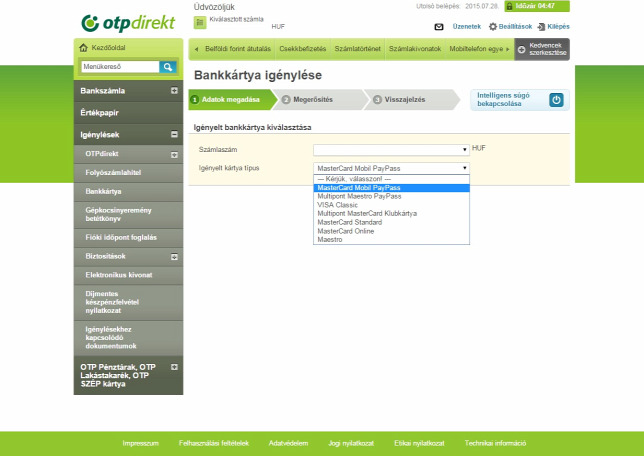Screen dimensions: 644x456
Task: Click the Beállítások link text
Action: (515, 27)
